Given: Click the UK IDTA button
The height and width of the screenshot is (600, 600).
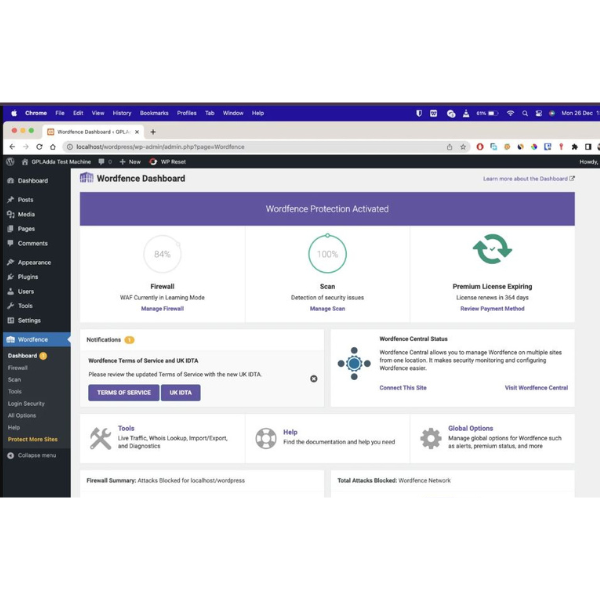Looking at the screenshot, I should tap(181, 393).
